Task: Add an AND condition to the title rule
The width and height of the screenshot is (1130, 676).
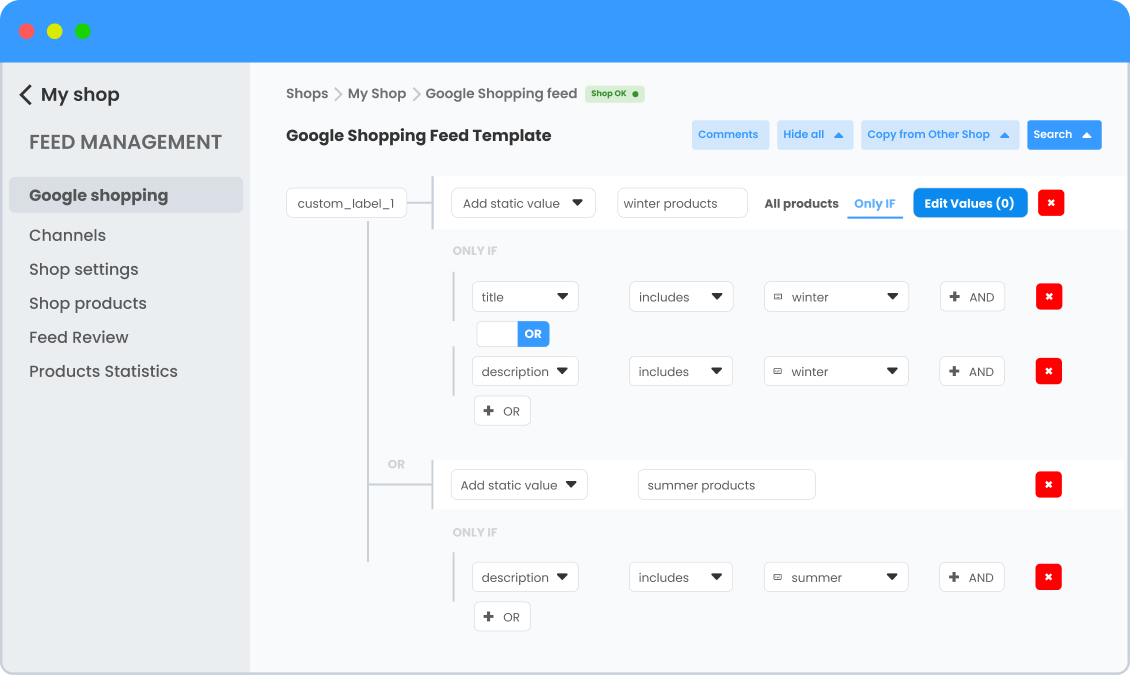Action: coord(971,296)
